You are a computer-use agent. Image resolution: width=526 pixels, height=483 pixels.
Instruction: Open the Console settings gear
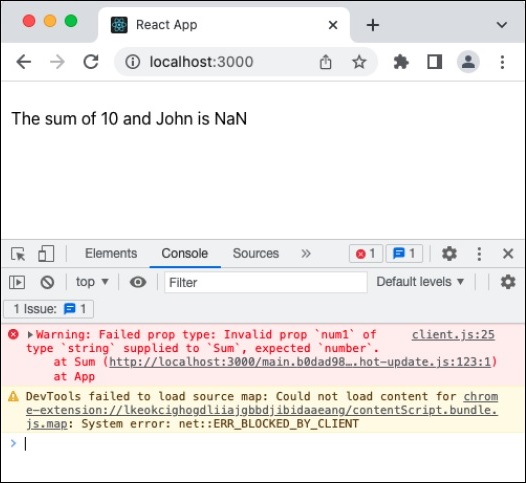[508, 282]
